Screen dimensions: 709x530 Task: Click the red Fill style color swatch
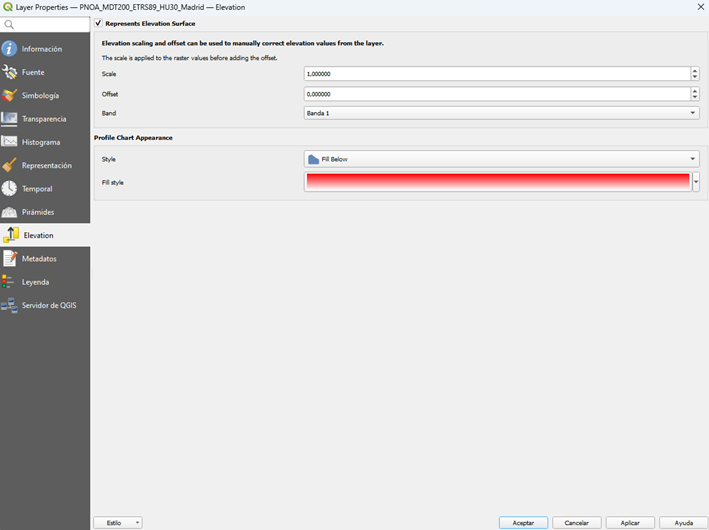pos(497,182)
